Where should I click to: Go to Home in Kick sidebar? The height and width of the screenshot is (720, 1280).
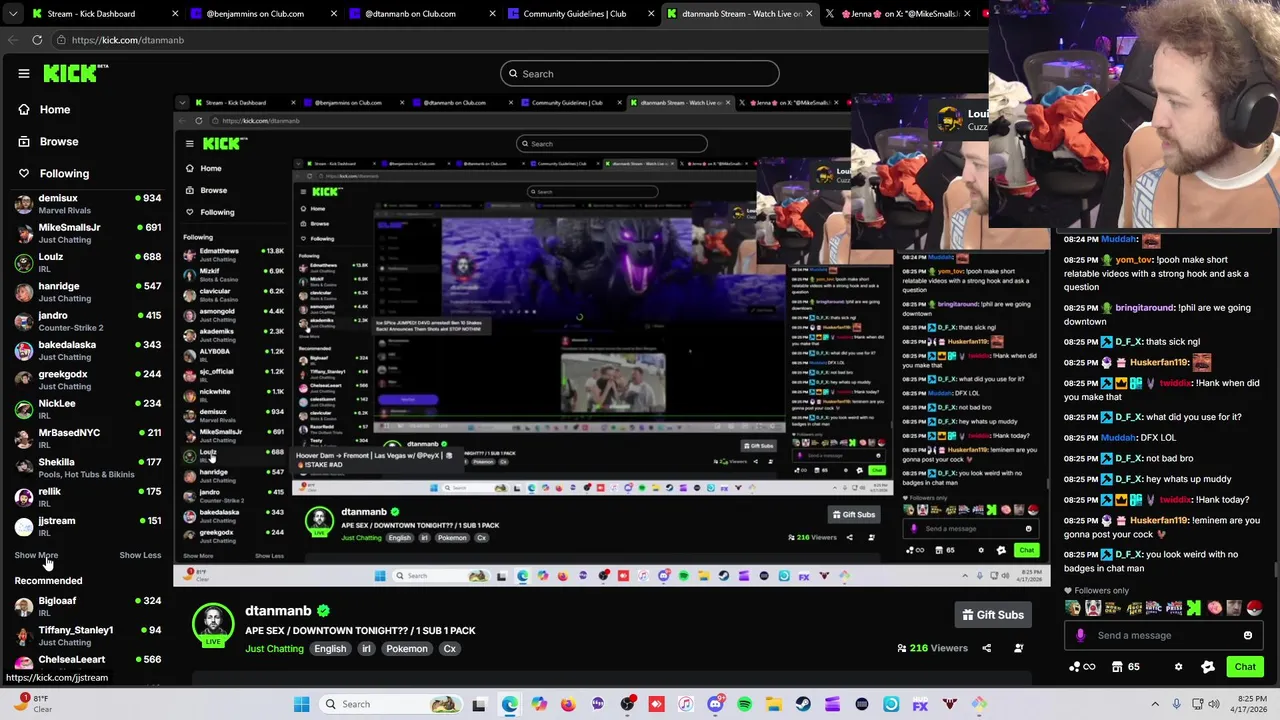[x=55, y=109]
